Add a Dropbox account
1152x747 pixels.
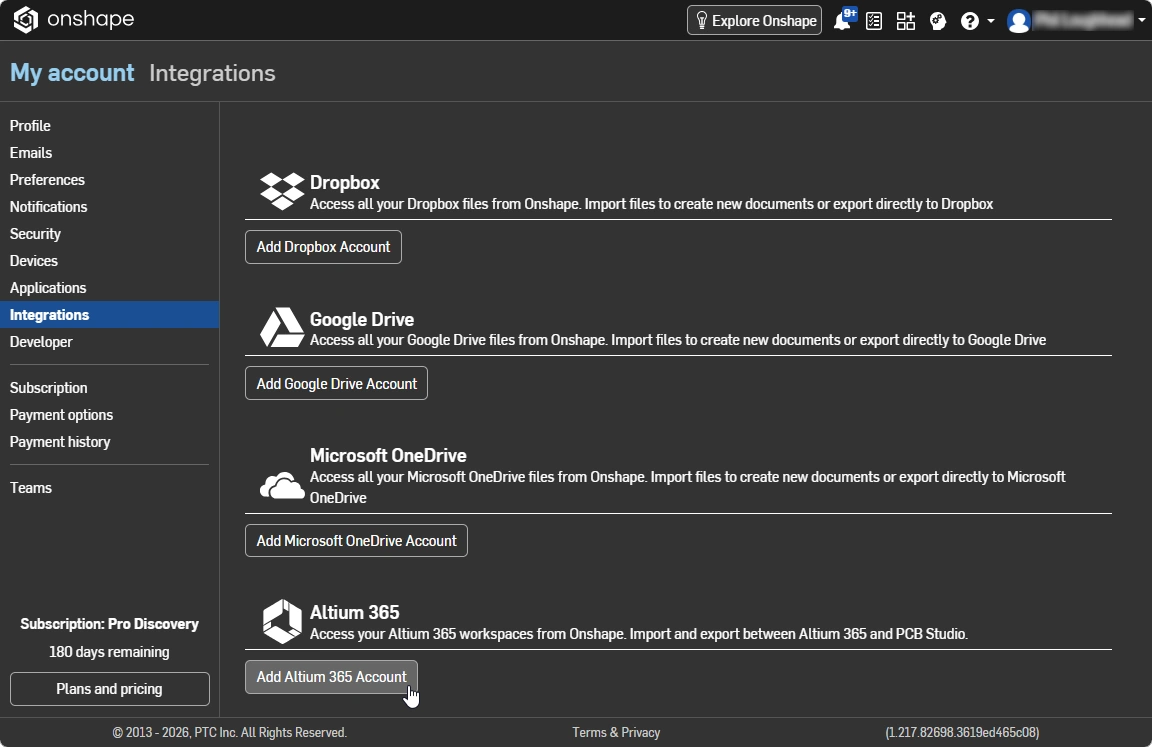point(323,247)
